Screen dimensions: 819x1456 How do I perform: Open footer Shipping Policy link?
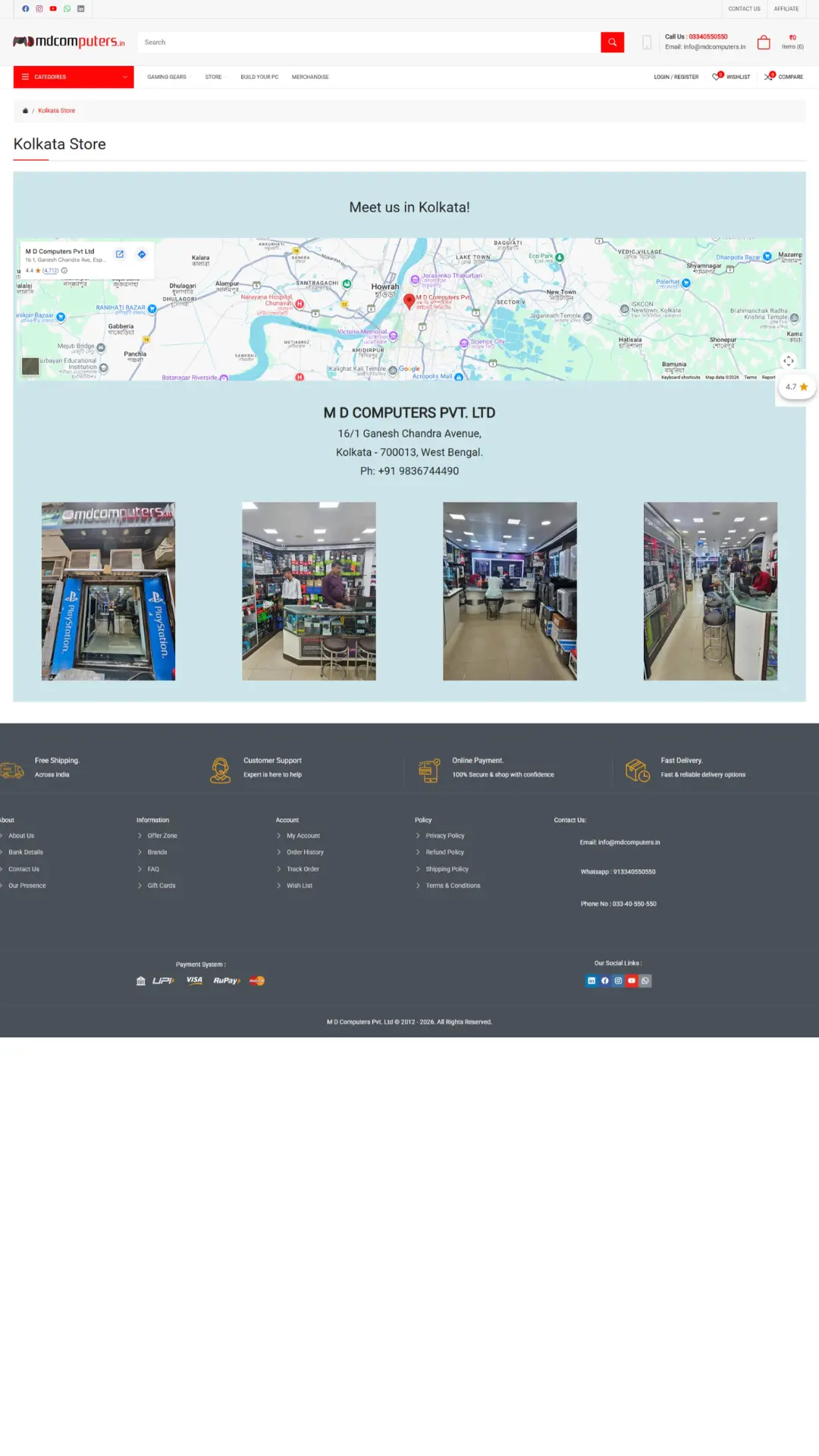coord(447,869)
